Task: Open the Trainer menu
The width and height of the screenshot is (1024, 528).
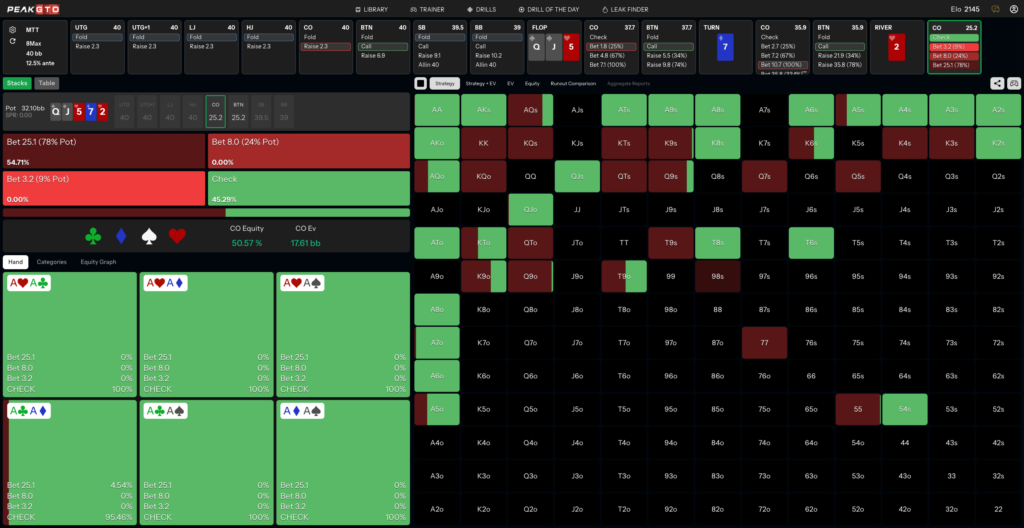Action: point(427,9)
